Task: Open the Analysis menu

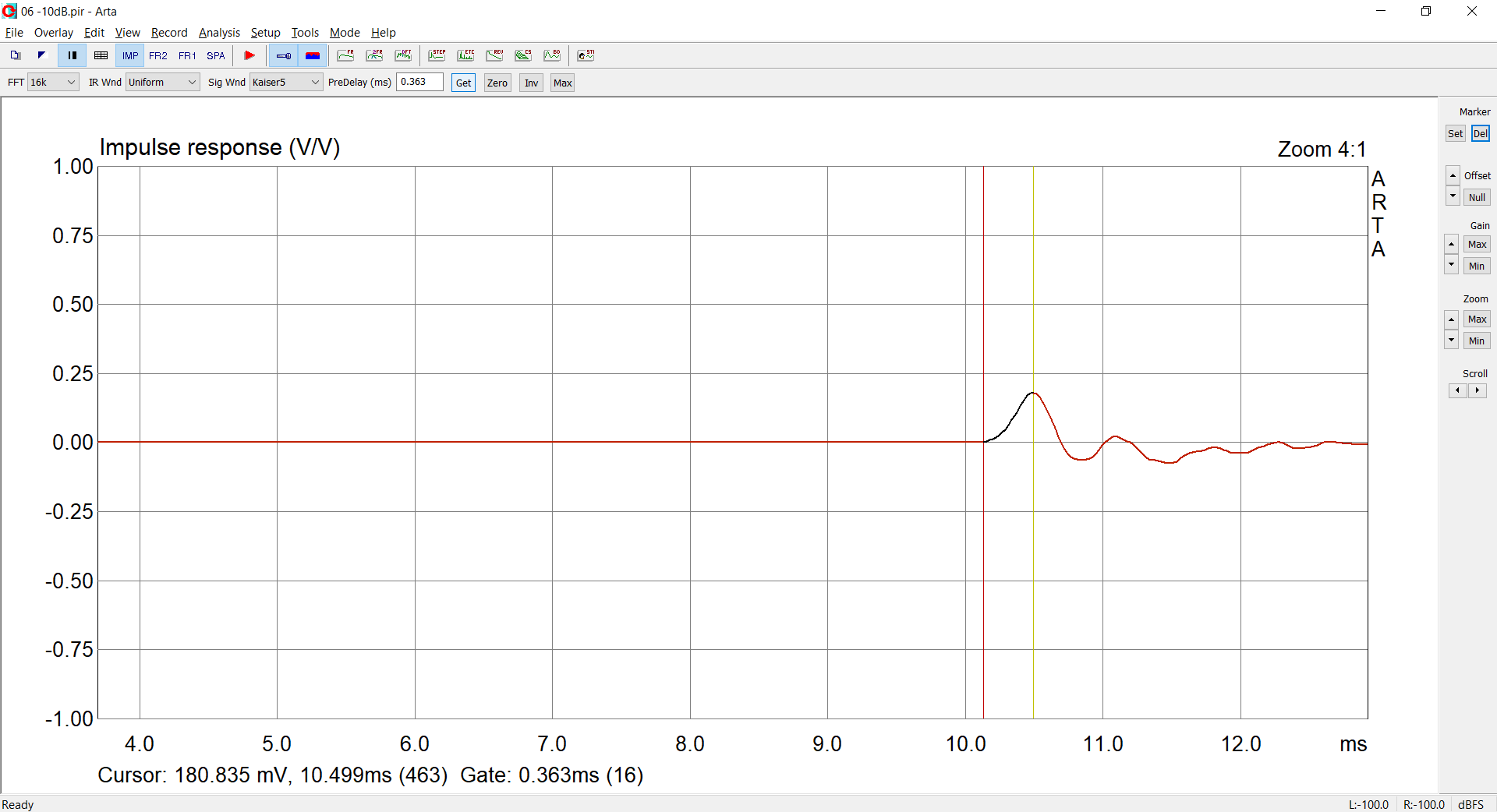Action: click(x=219, y=33)
